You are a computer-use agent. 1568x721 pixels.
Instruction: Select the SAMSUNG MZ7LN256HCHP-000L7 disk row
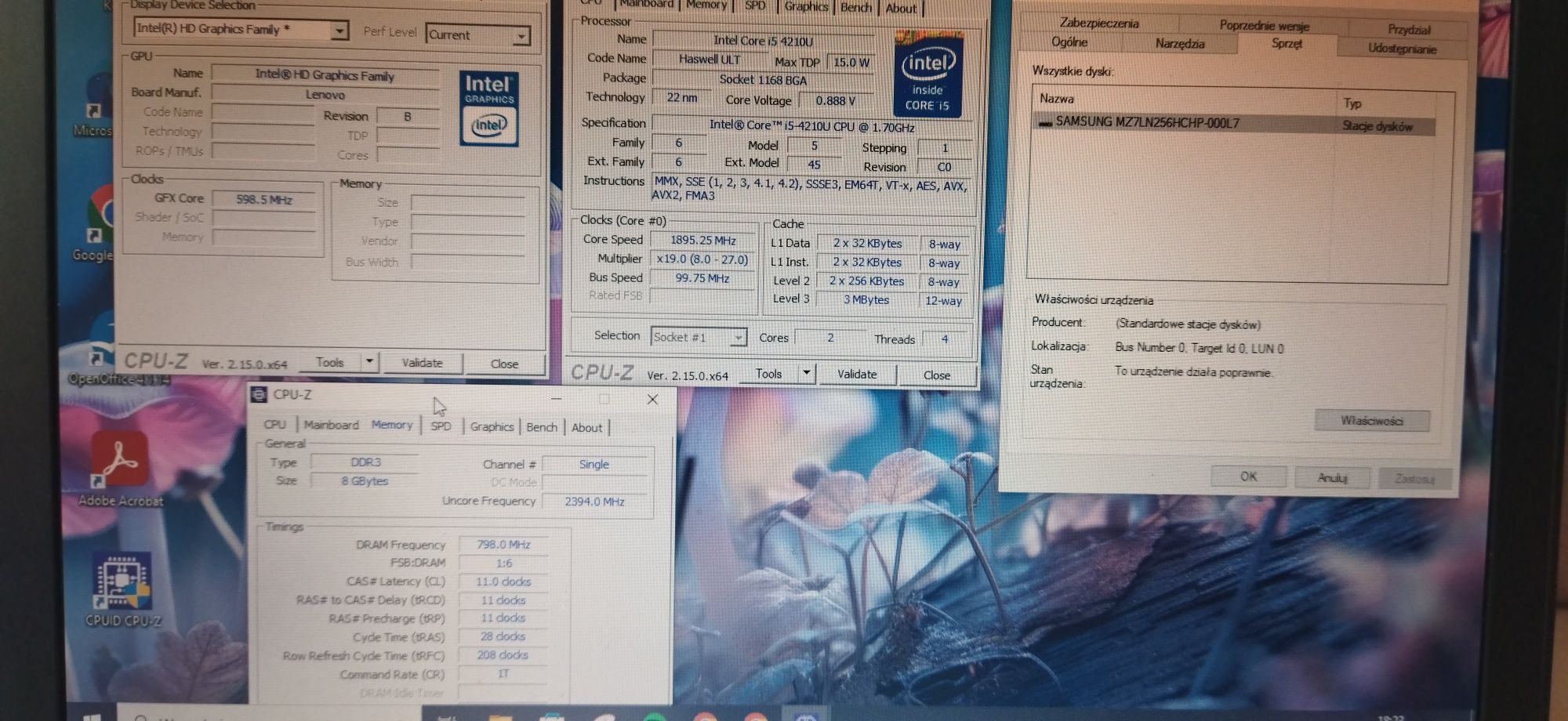click(x=1234, y=124)
